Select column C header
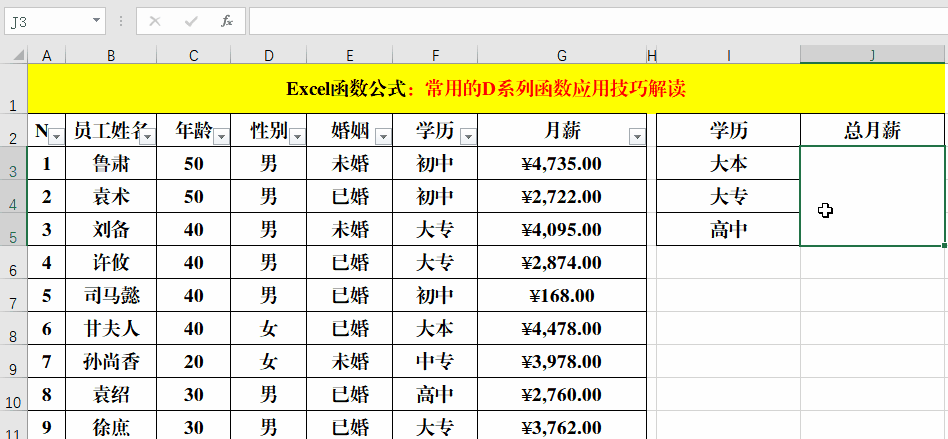 tap(193, 56)
